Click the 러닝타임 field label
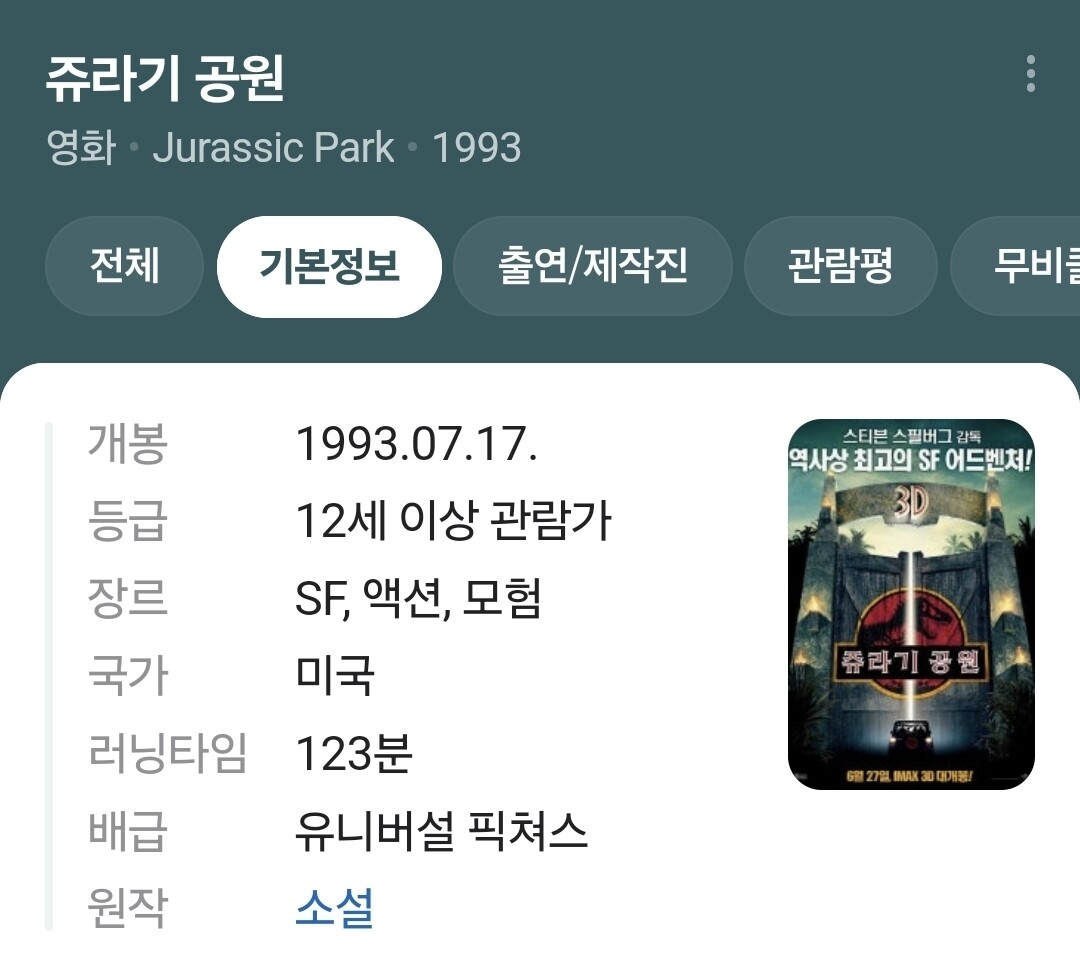 pyautogui.click(x=167, y=753)
